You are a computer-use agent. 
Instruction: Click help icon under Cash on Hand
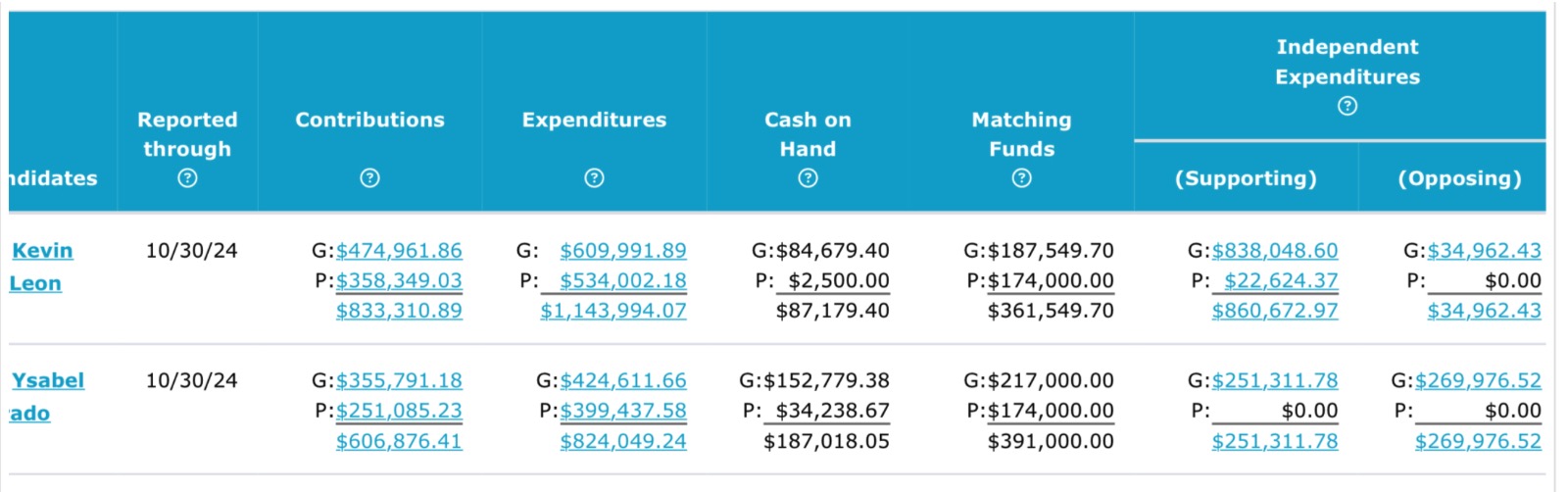tap(808, 178)
